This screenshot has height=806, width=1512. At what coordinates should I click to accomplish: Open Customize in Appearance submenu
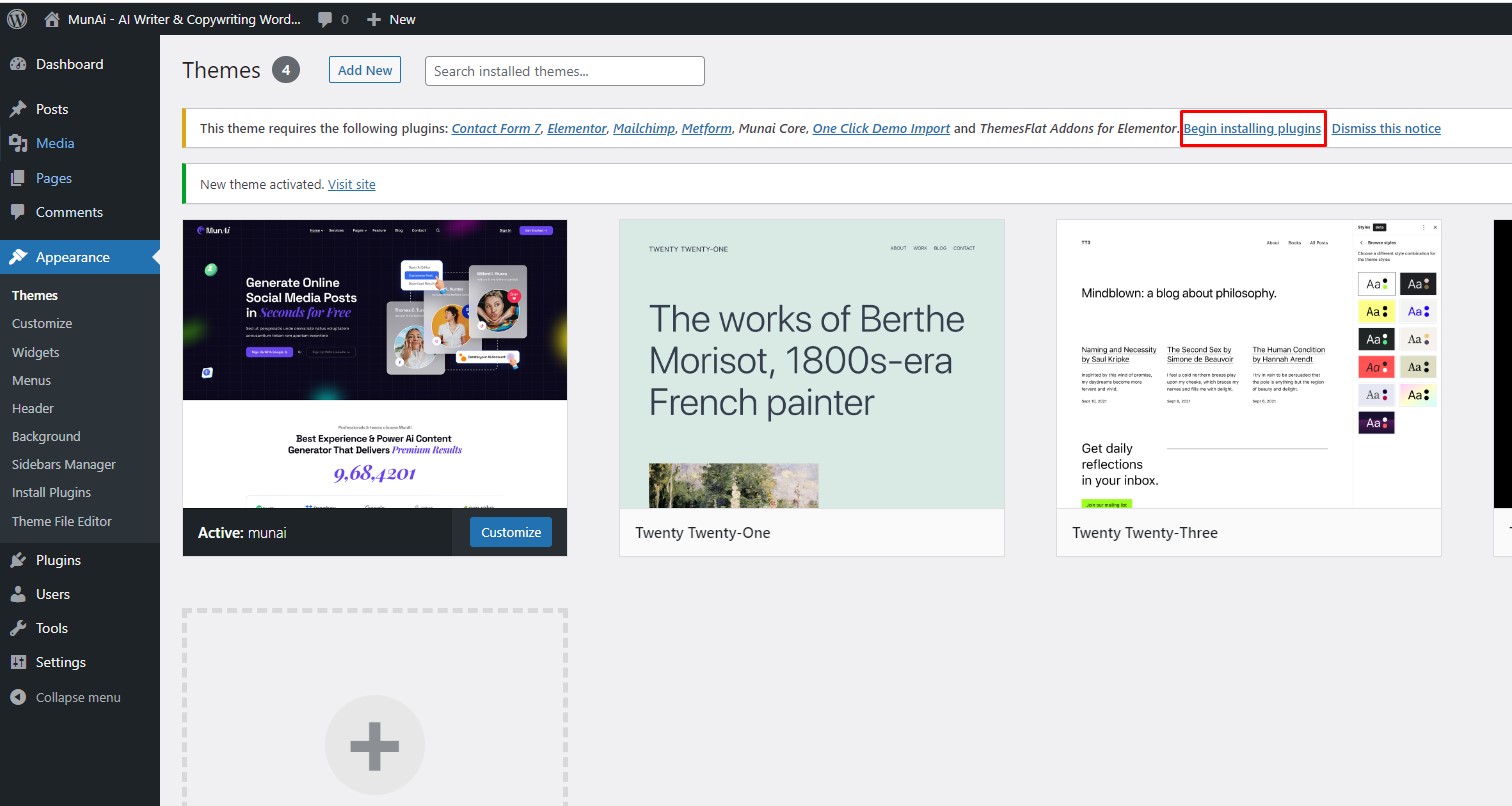42,323
